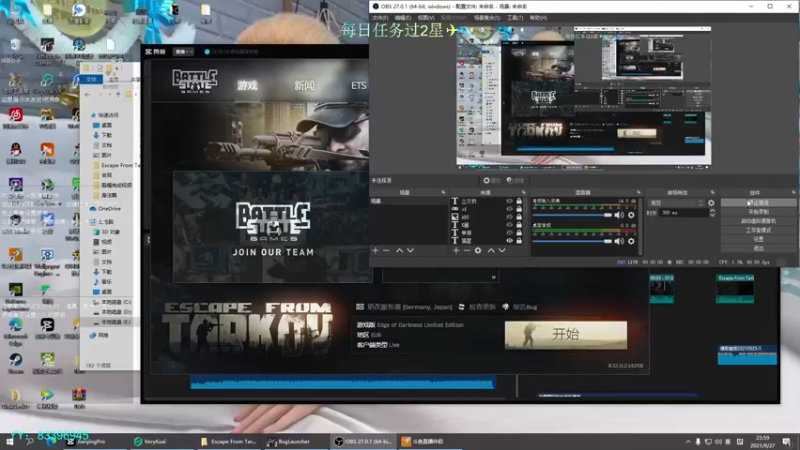Move scene down in OBS scenes panel
The height and width of the screenshot is (450, 800).
[410, 251]
